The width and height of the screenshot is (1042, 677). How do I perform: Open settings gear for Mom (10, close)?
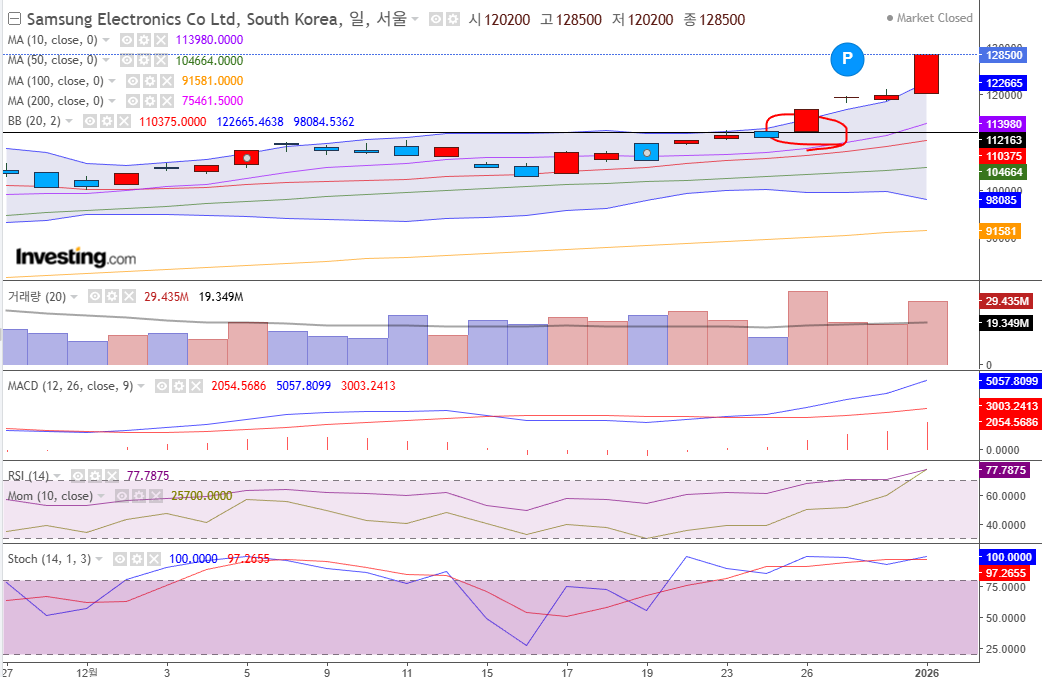click(139, 496)
